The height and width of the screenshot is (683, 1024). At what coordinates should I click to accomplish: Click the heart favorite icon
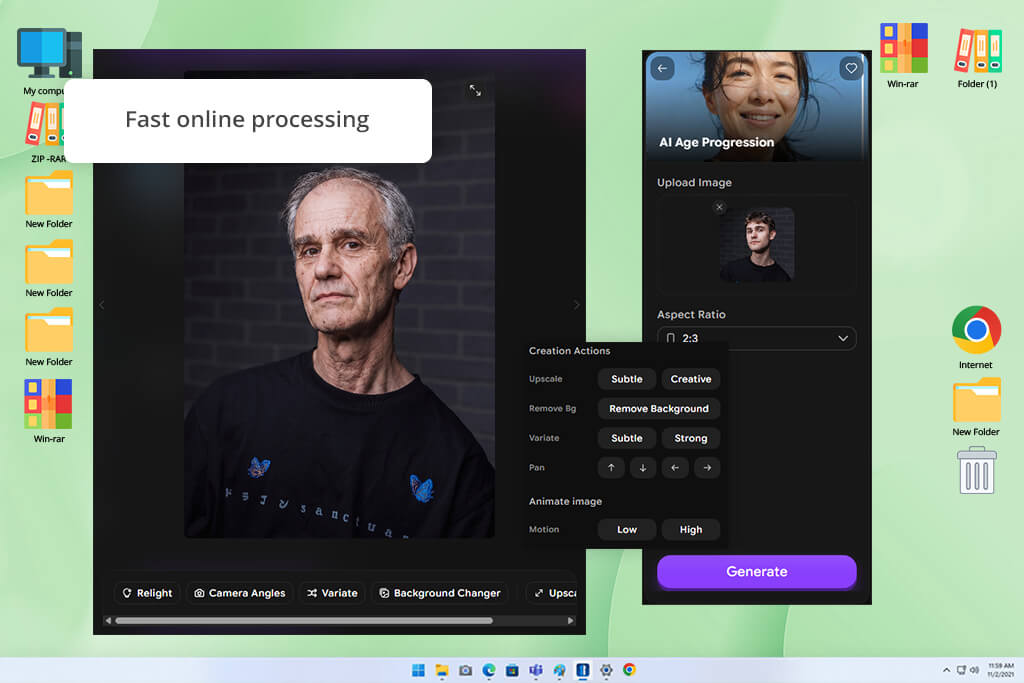tap(851, 68)
